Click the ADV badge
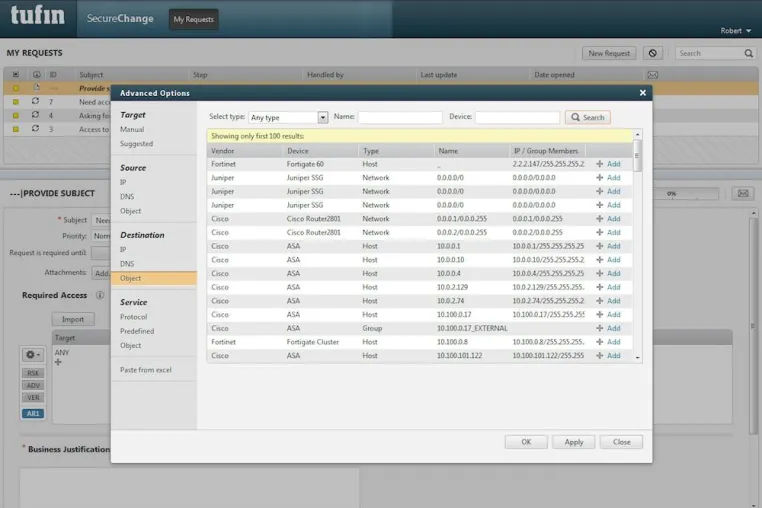This screenshot has width=762, height=508. (x=33, y=385)
